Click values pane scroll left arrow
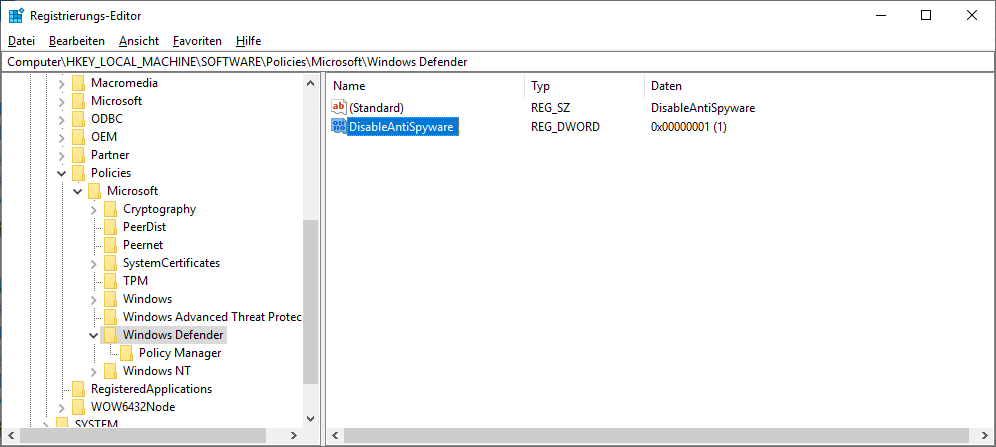This screenshot has height=447, width=996. (335, 436)
